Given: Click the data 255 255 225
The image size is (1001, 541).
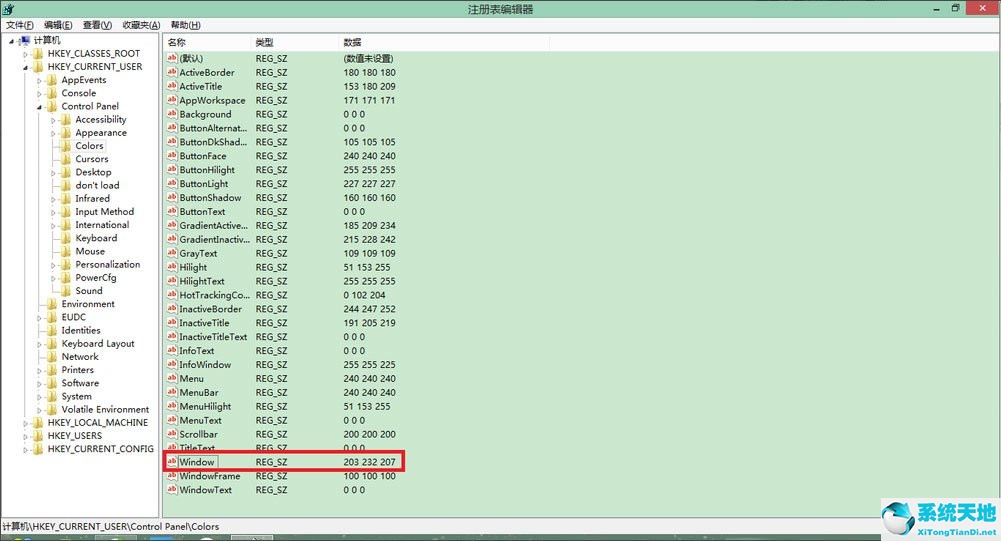Looking at the screenshot, I should click(x=370, y=365).
